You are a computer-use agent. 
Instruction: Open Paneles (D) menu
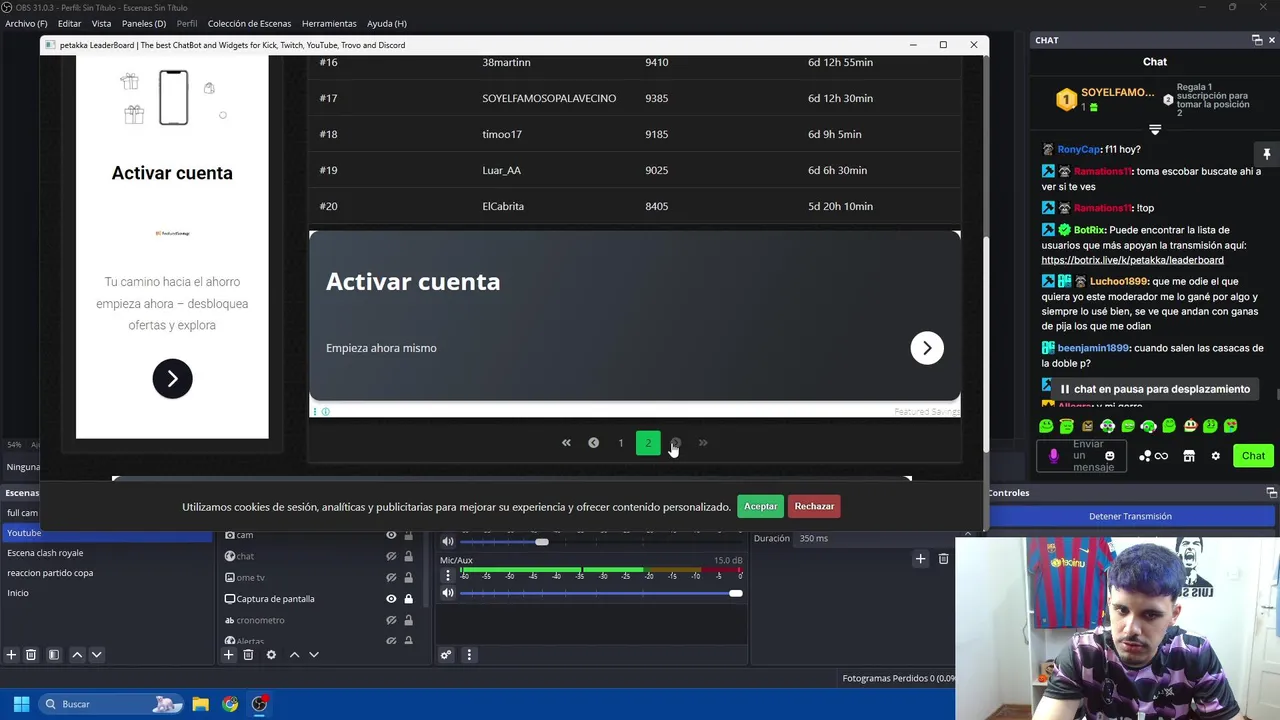pyautogui.click(x=144, y=23)
